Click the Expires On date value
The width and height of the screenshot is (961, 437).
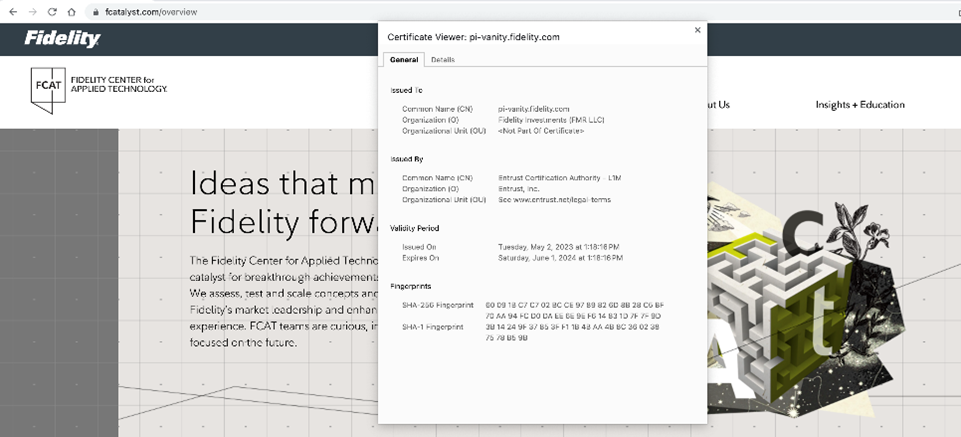pos(560,258)
